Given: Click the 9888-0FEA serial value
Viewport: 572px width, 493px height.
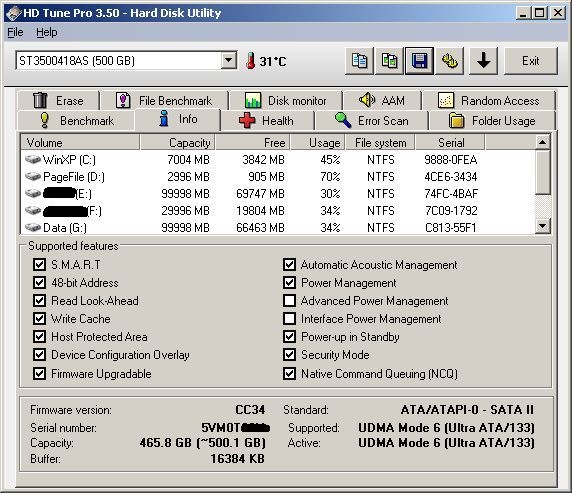Looking at the screenshot, I should pos(451,159).
